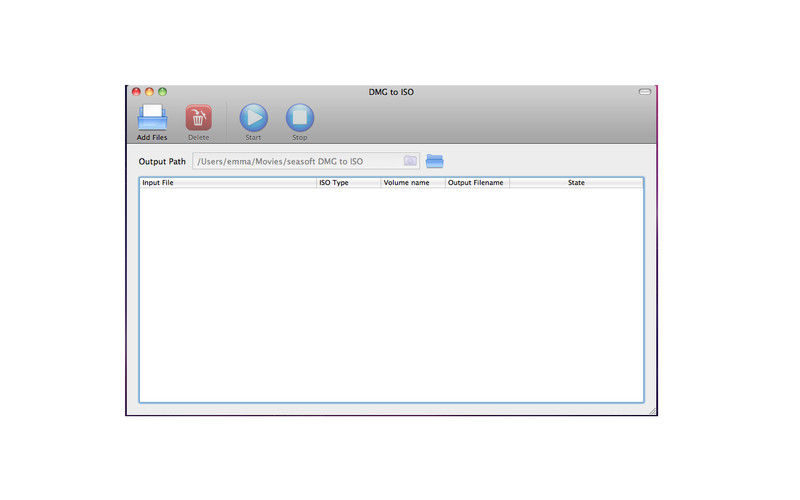Sort by the Input File column header
This screenshot has width=800, height=500.
click(x=228, y=183)
